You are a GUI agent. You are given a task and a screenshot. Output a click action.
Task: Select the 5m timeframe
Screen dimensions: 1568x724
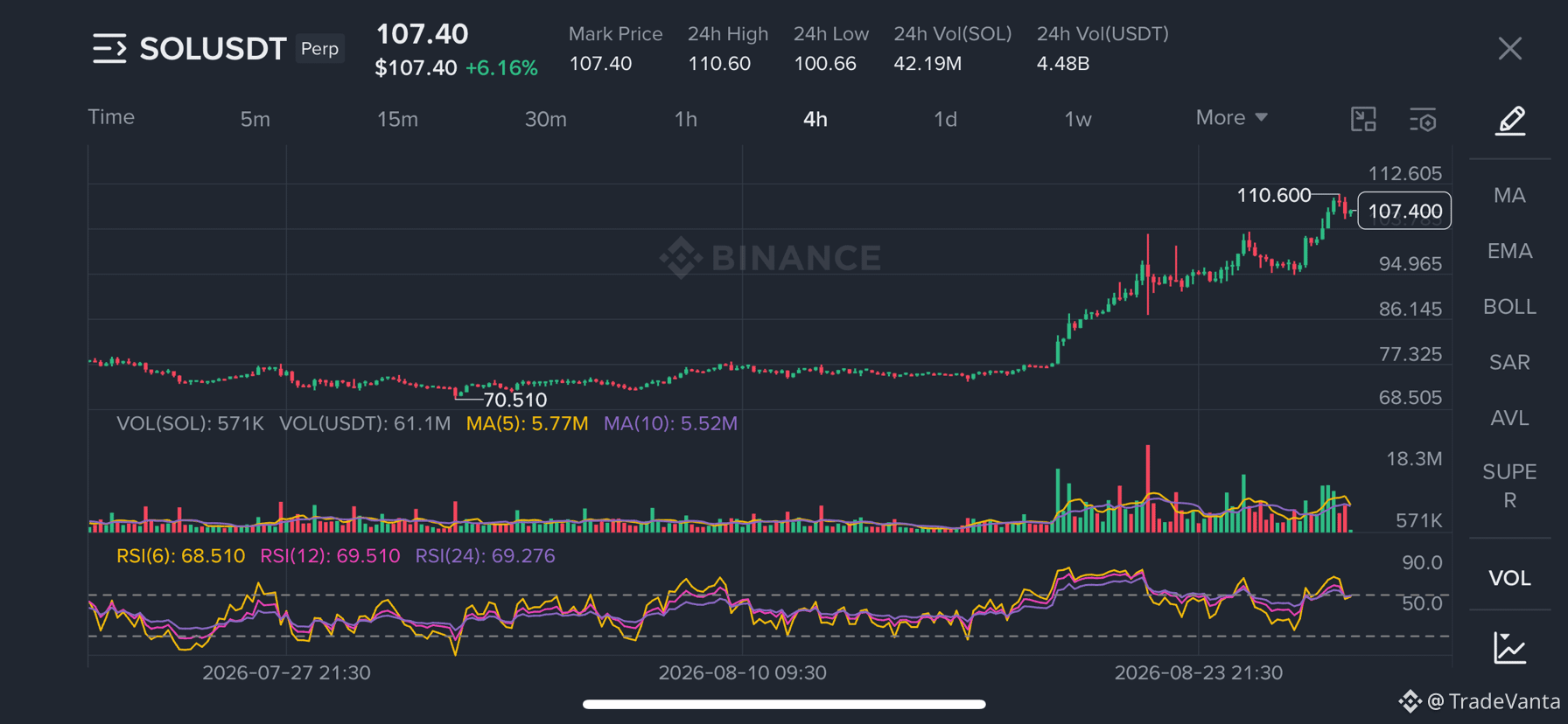(x=255, y=119)
